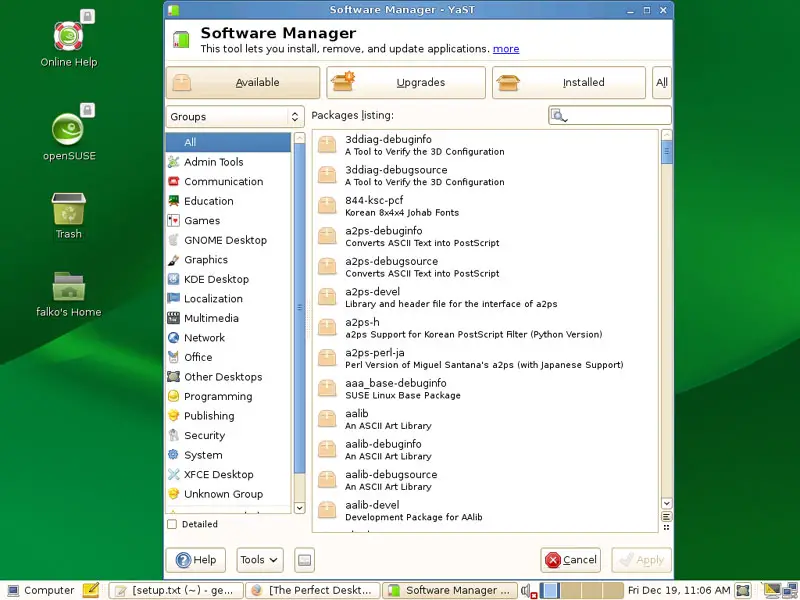Open the Tools dropdown menu
Screen dimensions: 800x600
(x=259, y=560)
